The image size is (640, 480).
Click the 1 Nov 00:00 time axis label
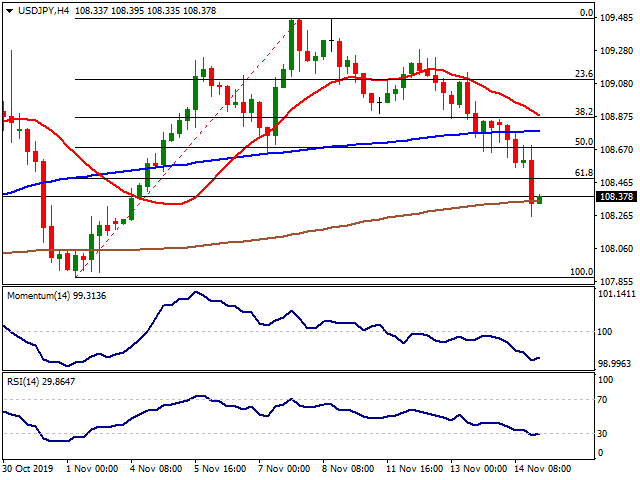click(x=92, y=469)
